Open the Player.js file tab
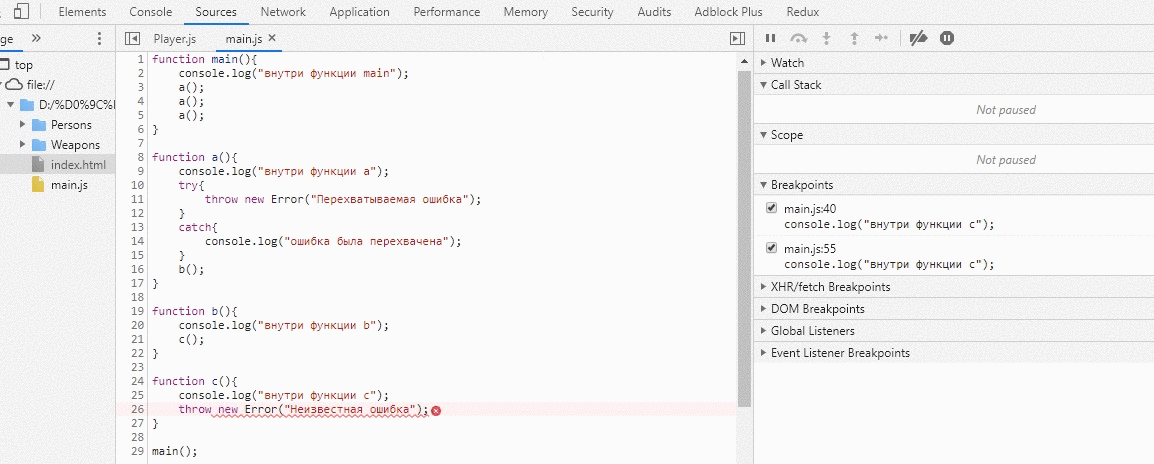Viewport: 1154px width, 464px height. (x=174, y=38)
